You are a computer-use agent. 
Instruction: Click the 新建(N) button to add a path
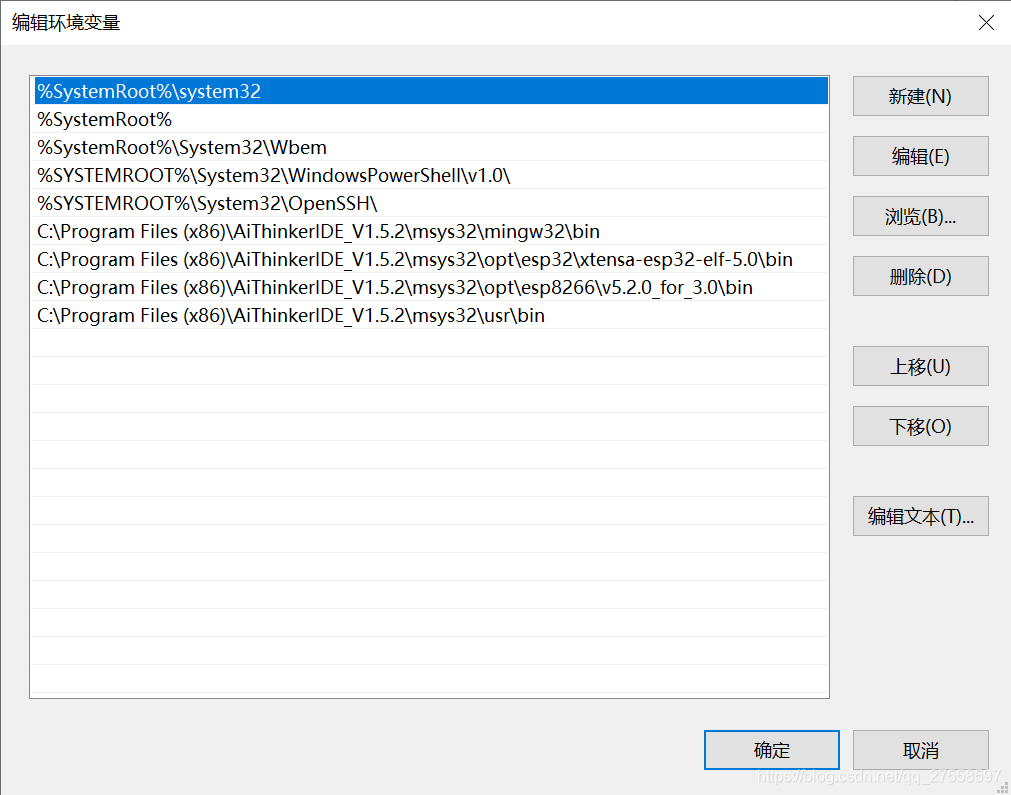pyautogui.click(x=919, y=96)
